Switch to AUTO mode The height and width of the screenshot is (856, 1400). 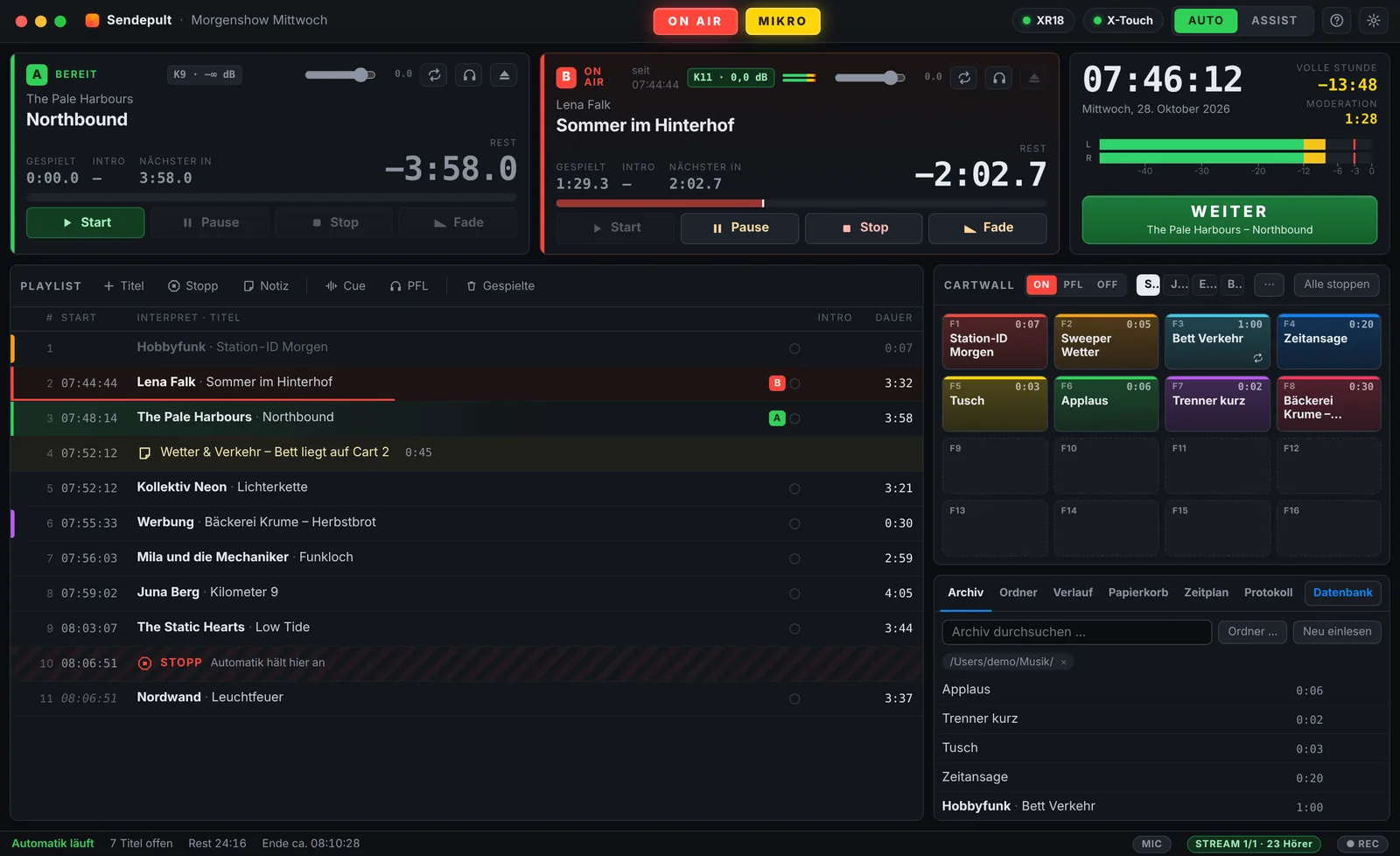(1206, 21)
